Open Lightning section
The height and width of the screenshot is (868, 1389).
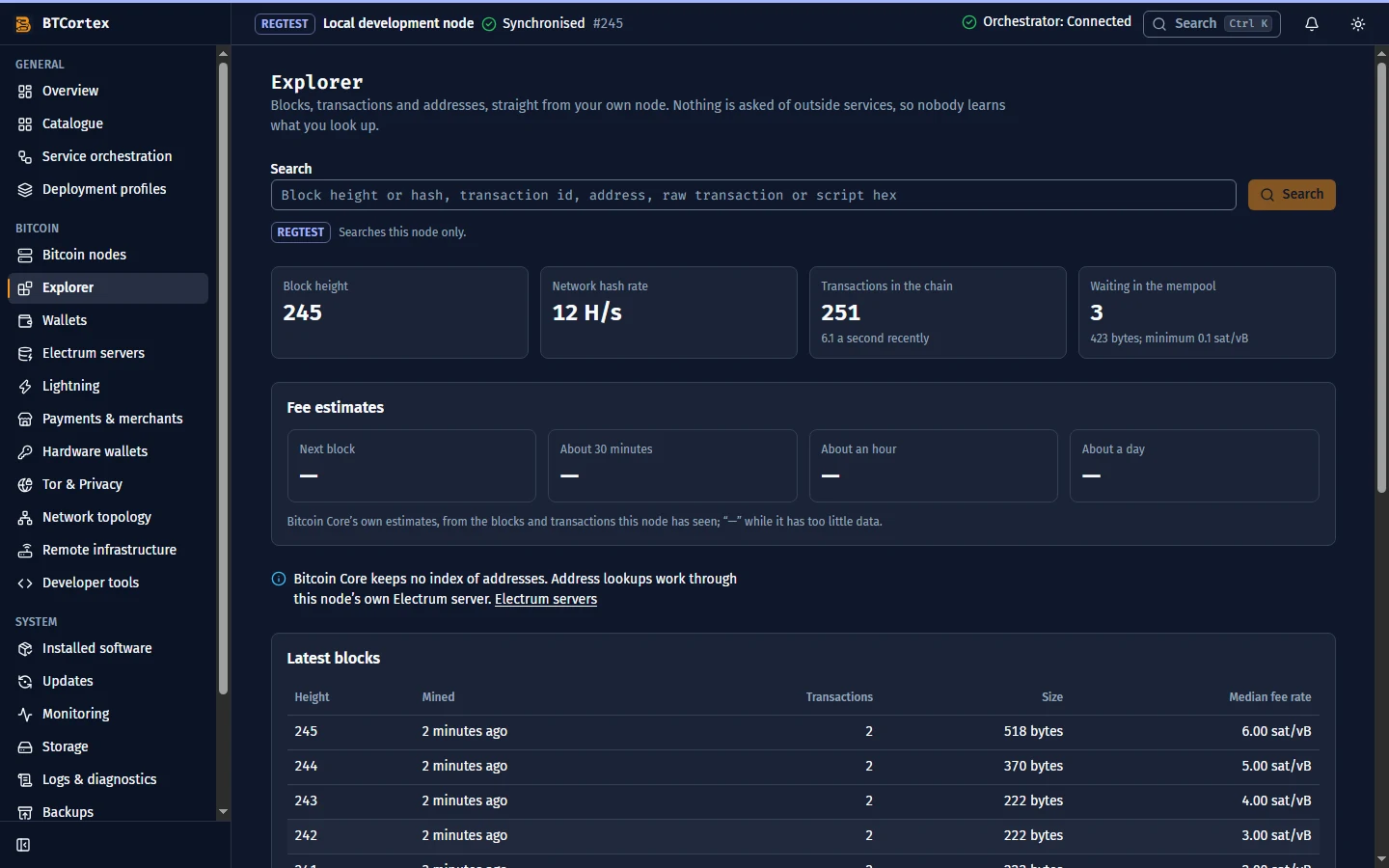[108, 386]
